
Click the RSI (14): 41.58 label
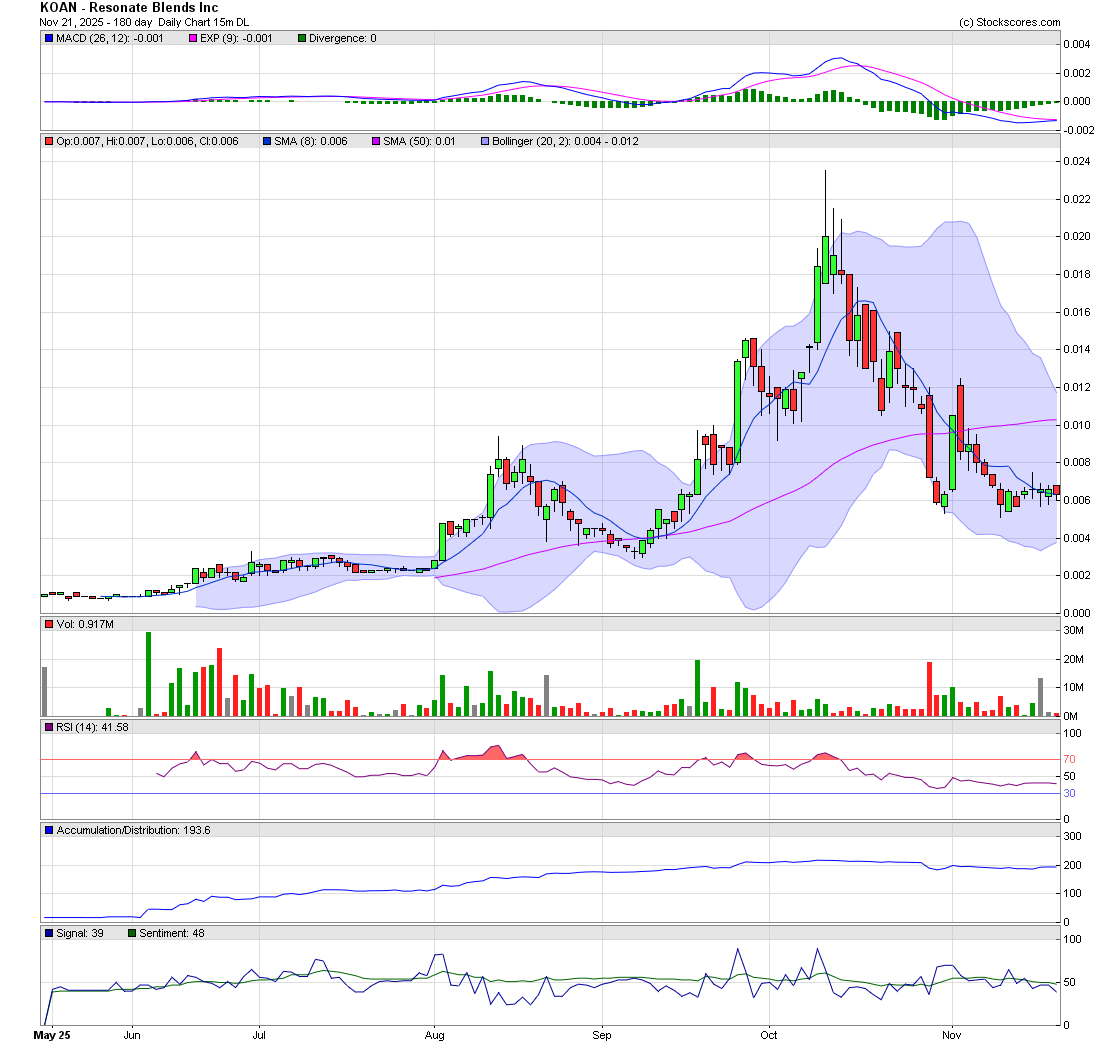(x=93, y=728)
